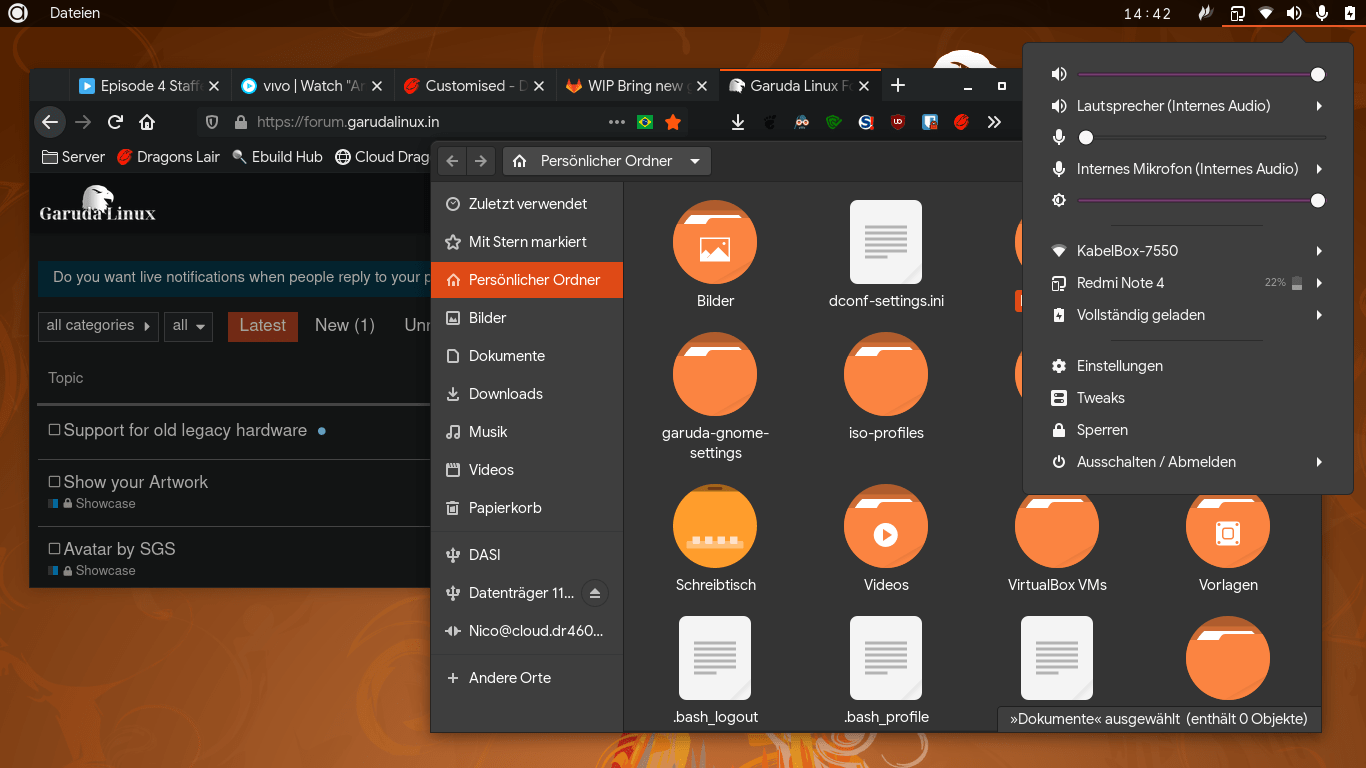Mute microphone via mic icon in system menu

coord(1059,137)
